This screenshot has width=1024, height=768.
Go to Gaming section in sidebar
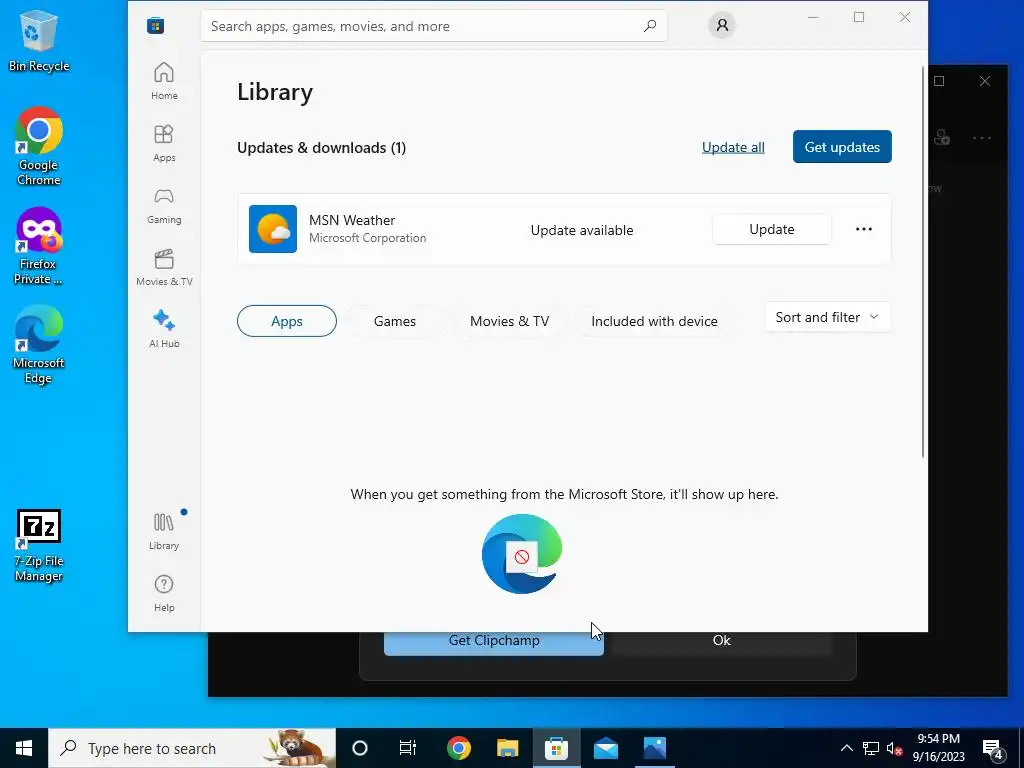pos(164,206)
